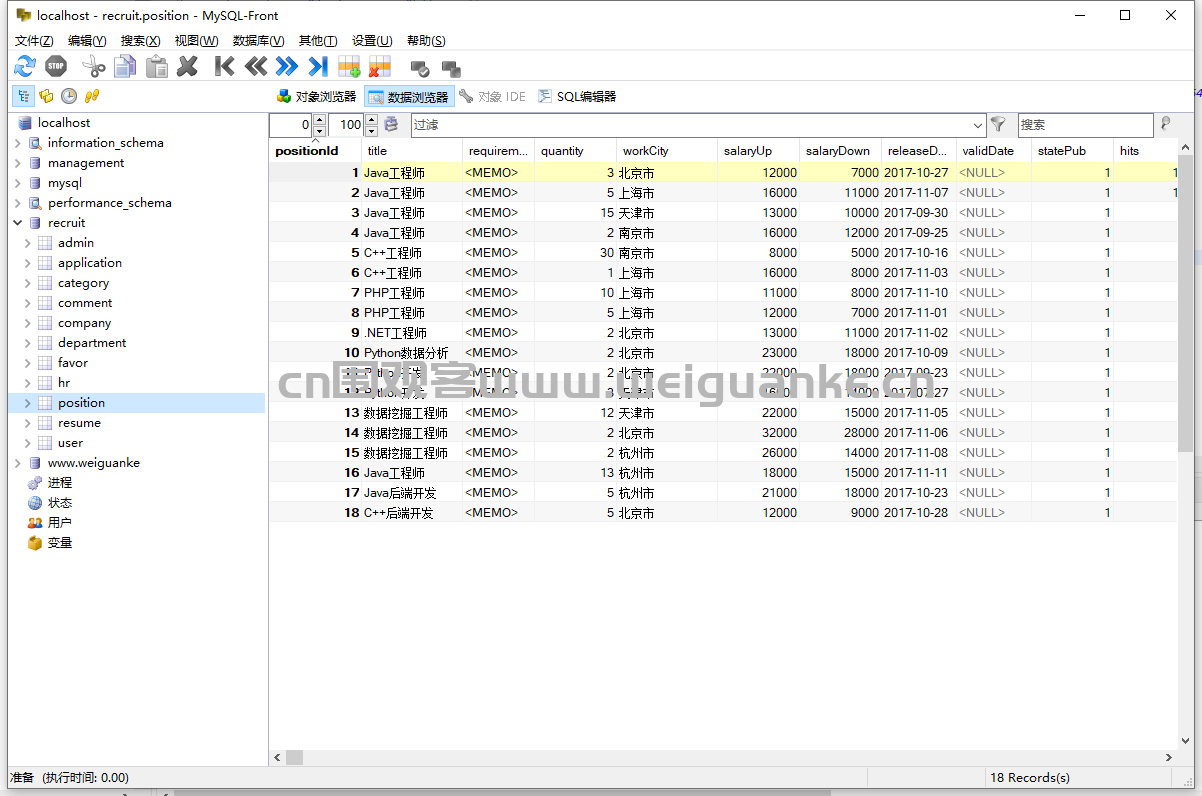Sort by the validDate column header
Image resolution: width=1202 pixels, height=796 pixels.
tap(994, 151)
